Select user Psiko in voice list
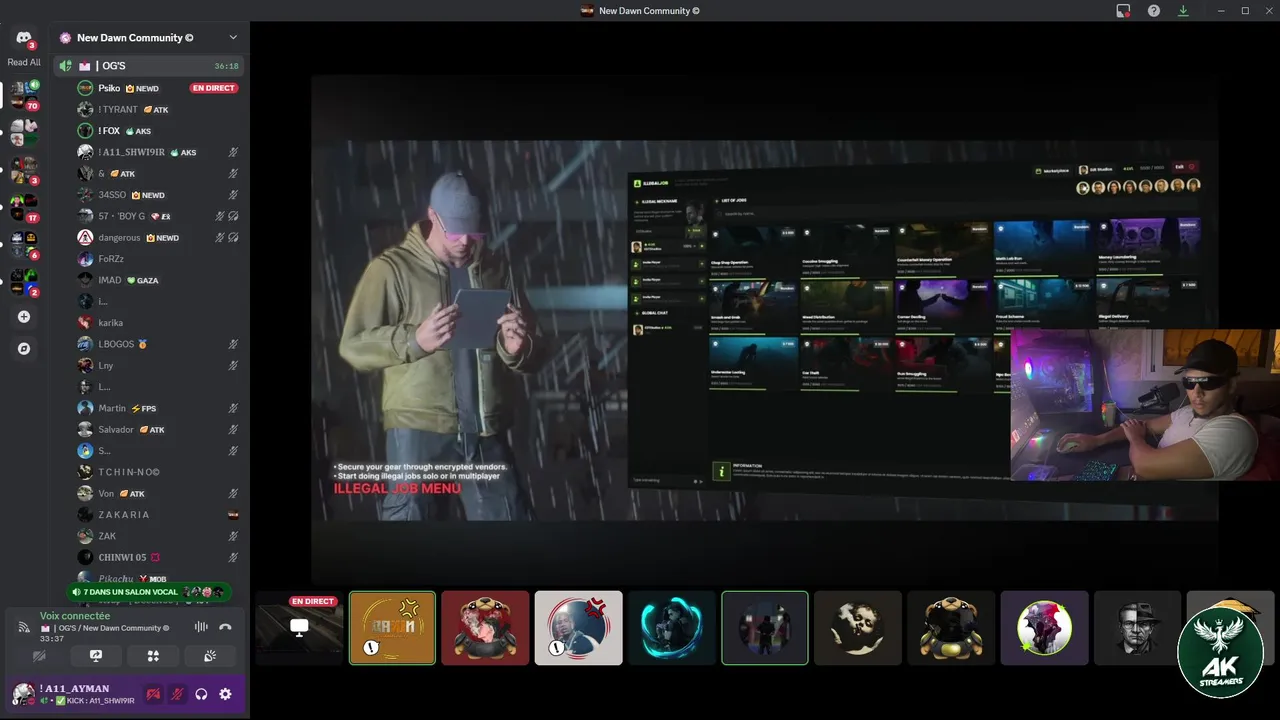 point(109,88)
